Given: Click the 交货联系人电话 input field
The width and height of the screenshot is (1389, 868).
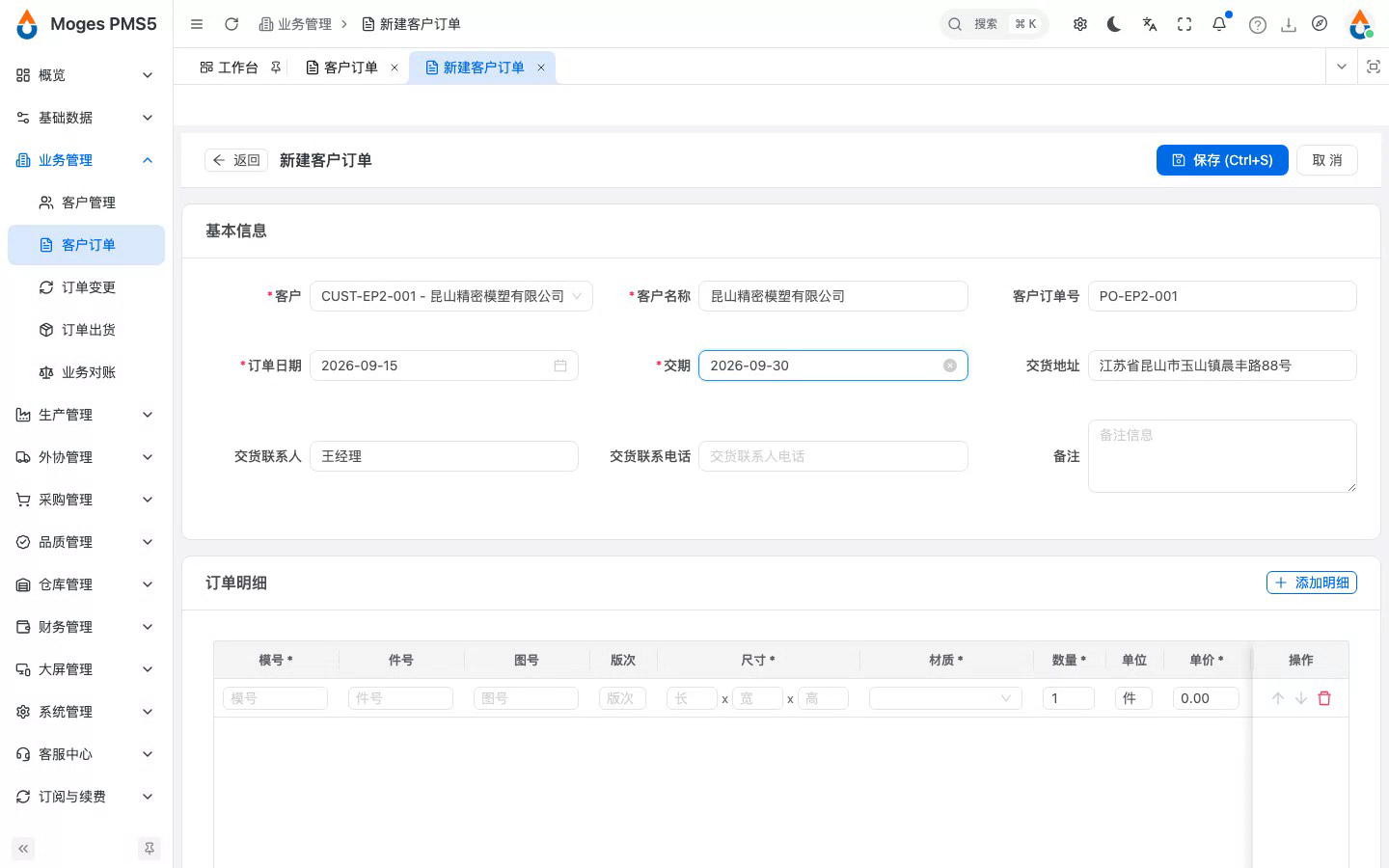Looking at the screenshot, I should click(x=833, y=456).
